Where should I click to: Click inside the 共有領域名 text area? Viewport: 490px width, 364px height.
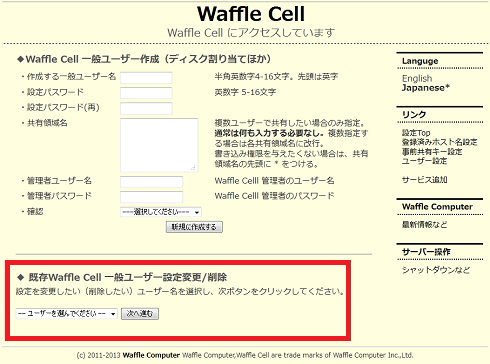[x=159, y=145]
